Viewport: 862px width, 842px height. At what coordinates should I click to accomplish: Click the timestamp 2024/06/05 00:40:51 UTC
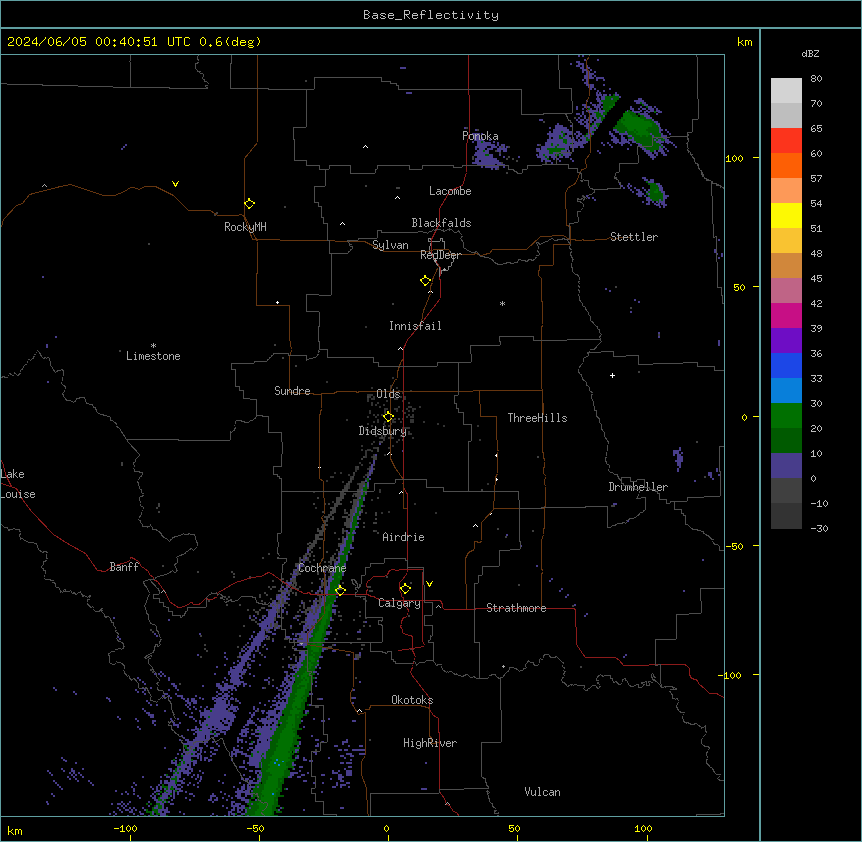coord(99,42)
